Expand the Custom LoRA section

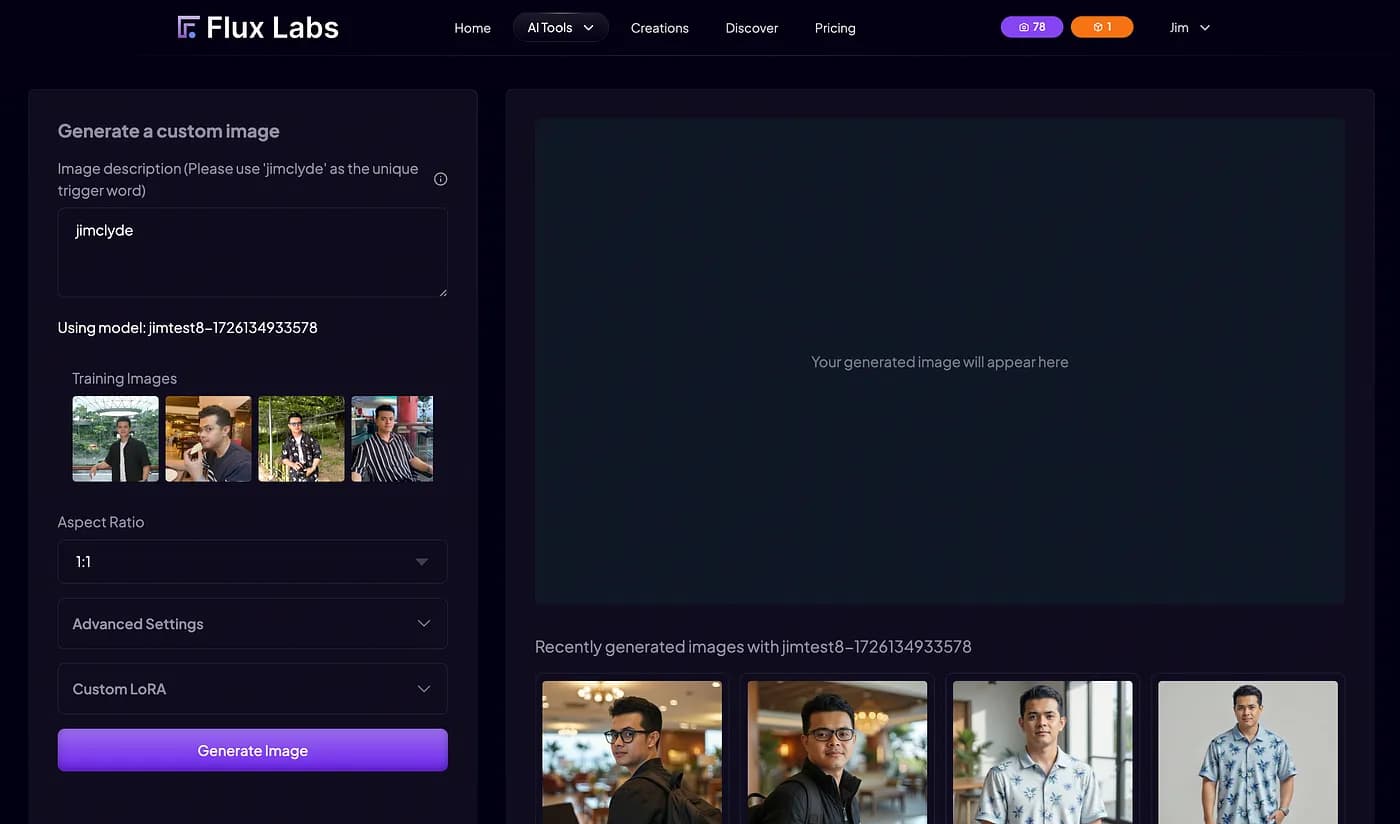[252, 689]
